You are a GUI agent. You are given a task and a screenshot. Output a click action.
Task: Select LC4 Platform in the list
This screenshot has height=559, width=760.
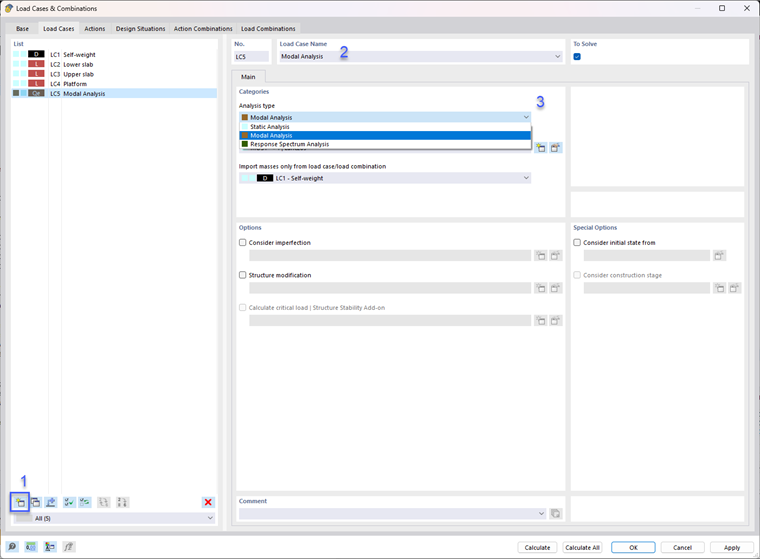[x=114, y=83]
